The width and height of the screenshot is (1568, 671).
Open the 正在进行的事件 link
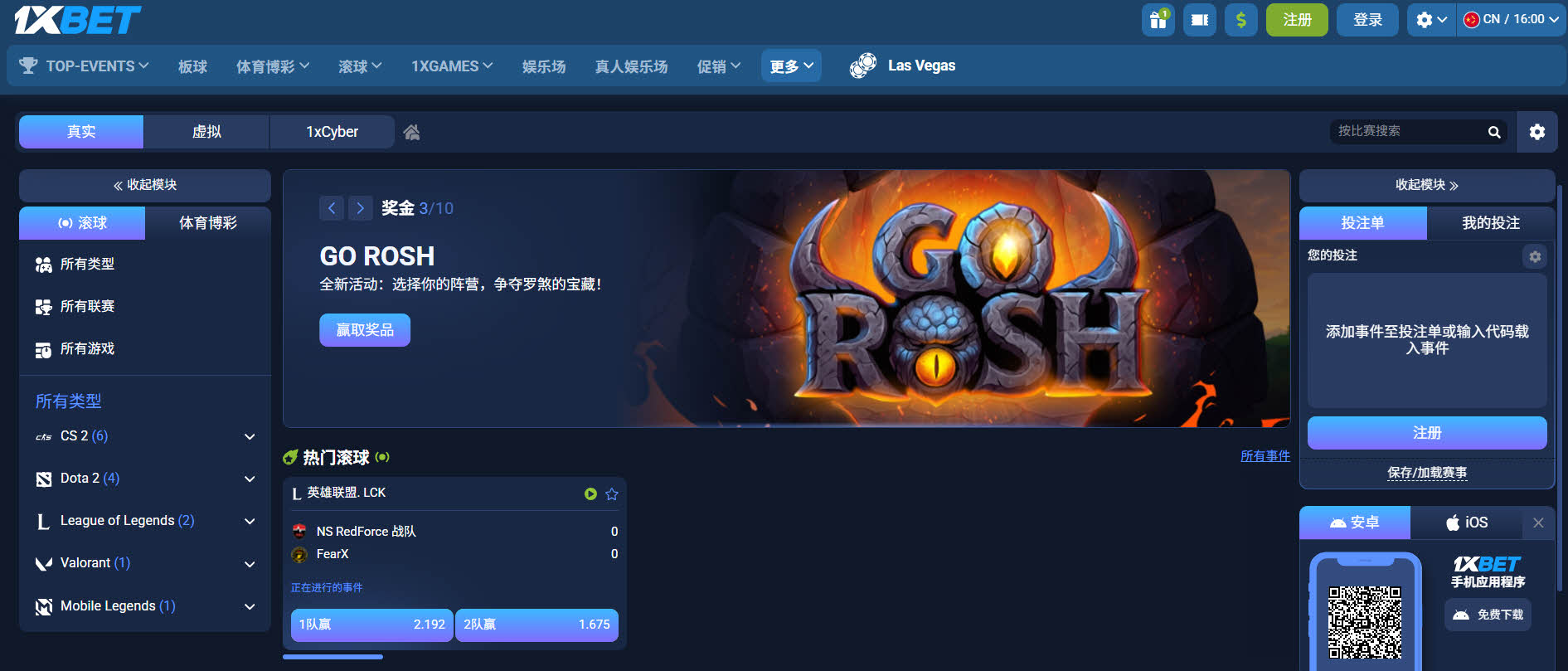[327, 587]
